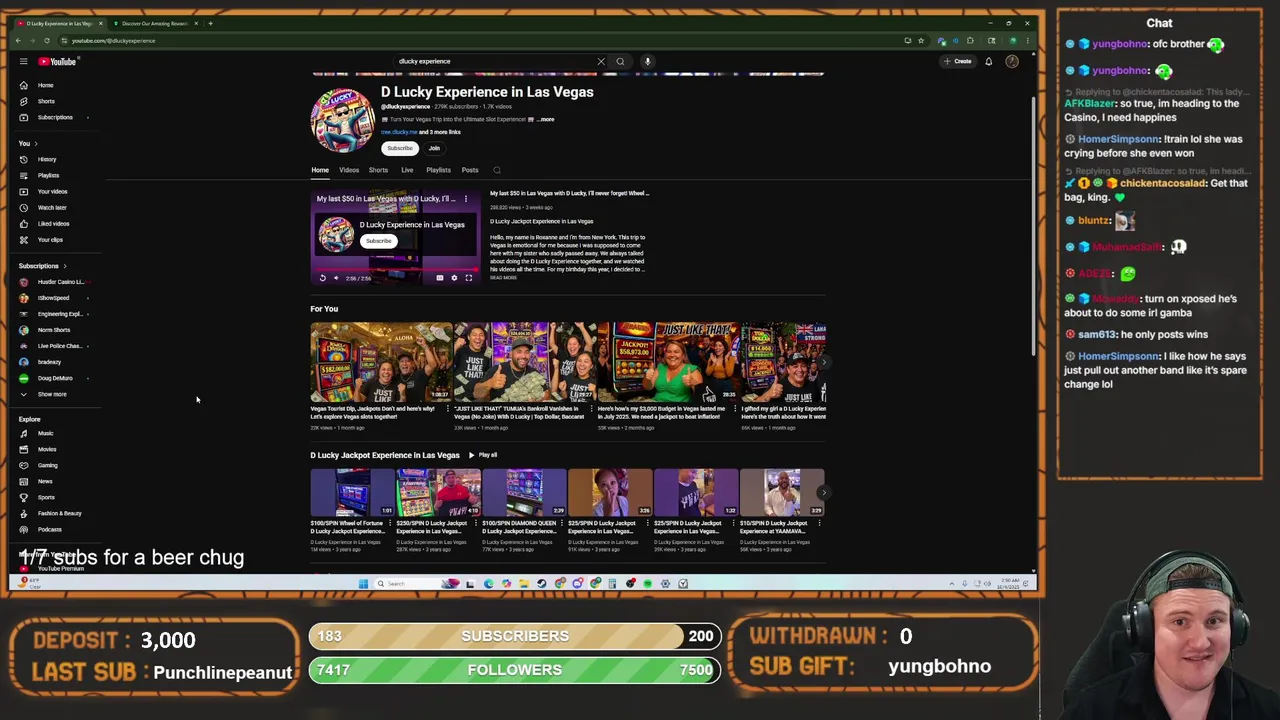Clear the search box with X
Viewport: 1280px width, 720px height.
coord(601,61)
